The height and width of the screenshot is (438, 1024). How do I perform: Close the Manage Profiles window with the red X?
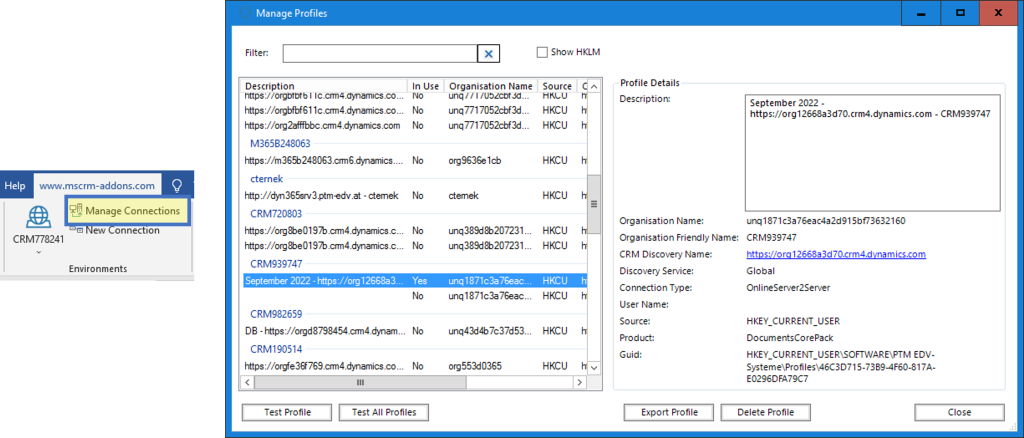pos(999,13)
